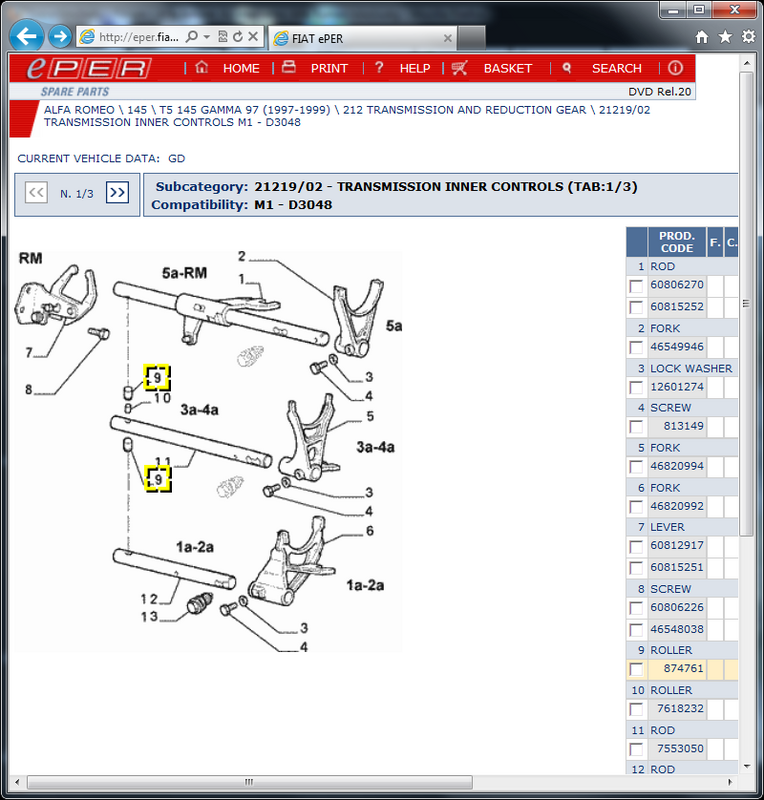This screenshot has height=800, width=764.
Task: Select part code 60815251
Action: coord(677,567)
